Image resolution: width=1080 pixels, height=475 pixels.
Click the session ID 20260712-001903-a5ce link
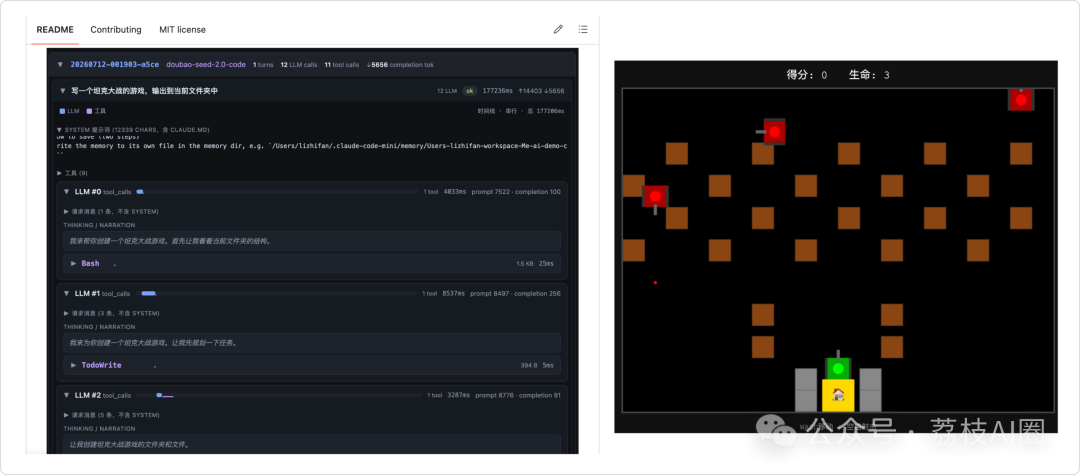tap(114, 65)
